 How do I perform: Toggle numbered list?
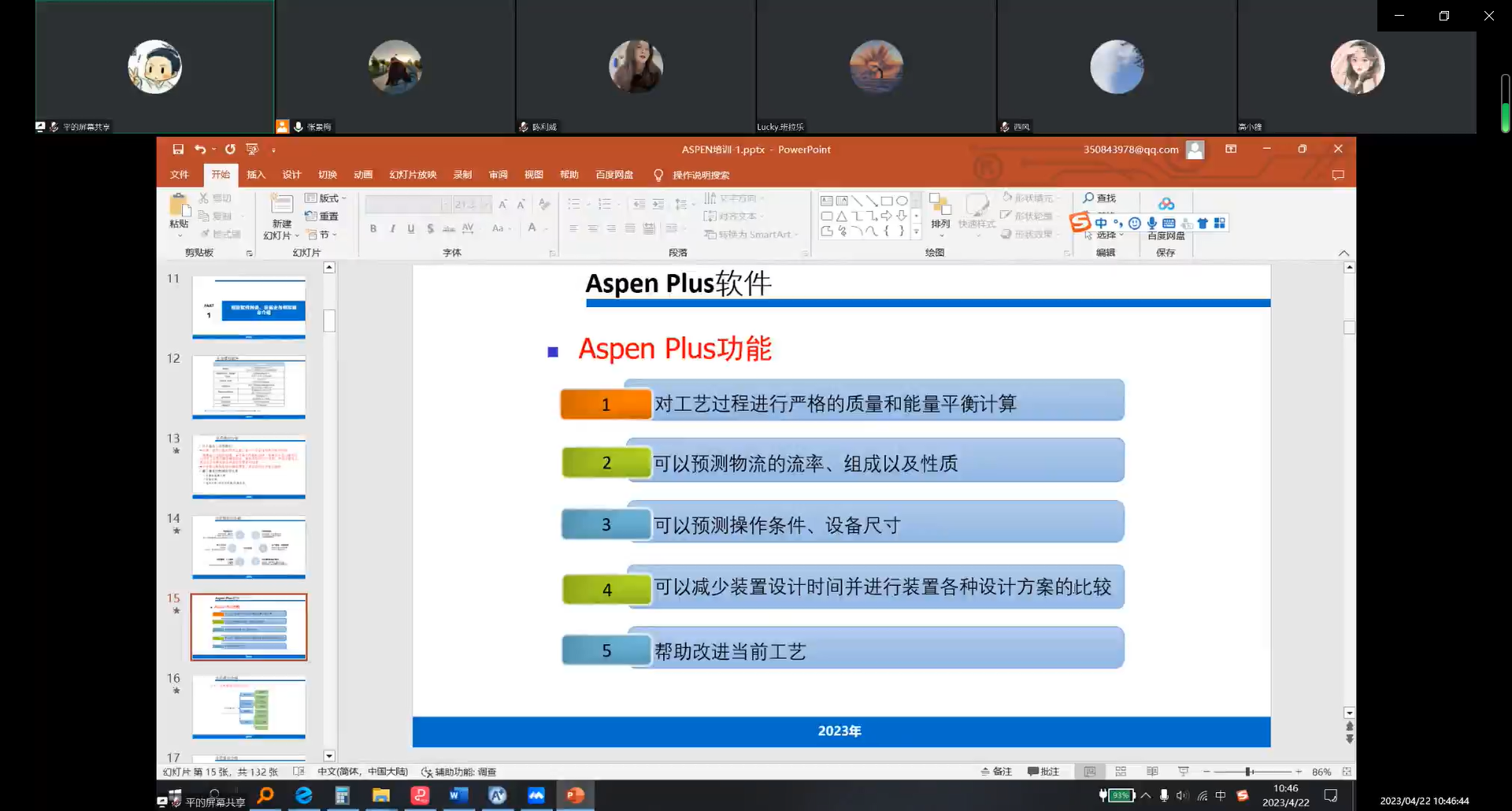tap(604, 205)
